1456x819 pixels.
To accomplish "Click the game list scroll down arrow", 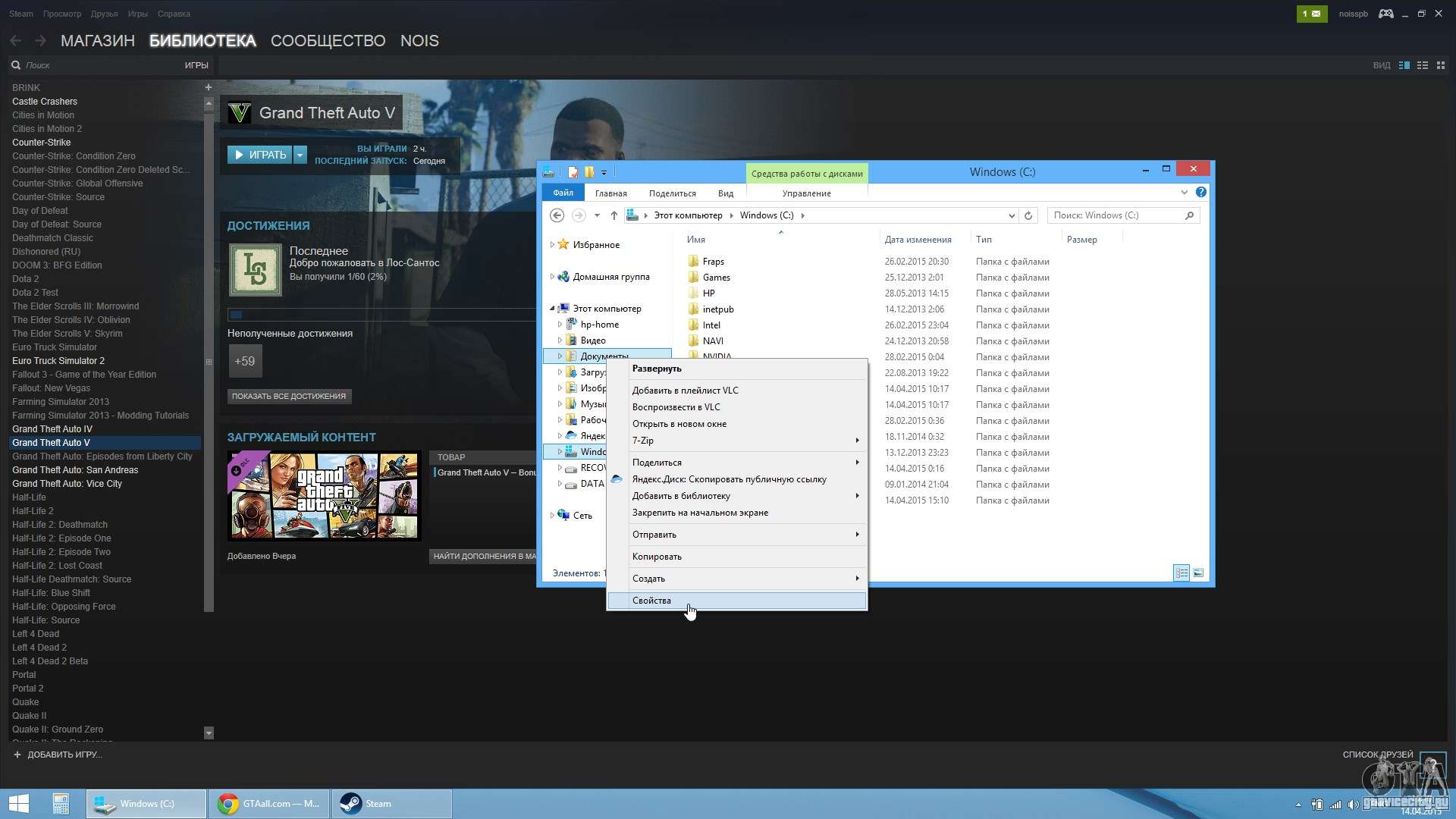I will [209, 733].
